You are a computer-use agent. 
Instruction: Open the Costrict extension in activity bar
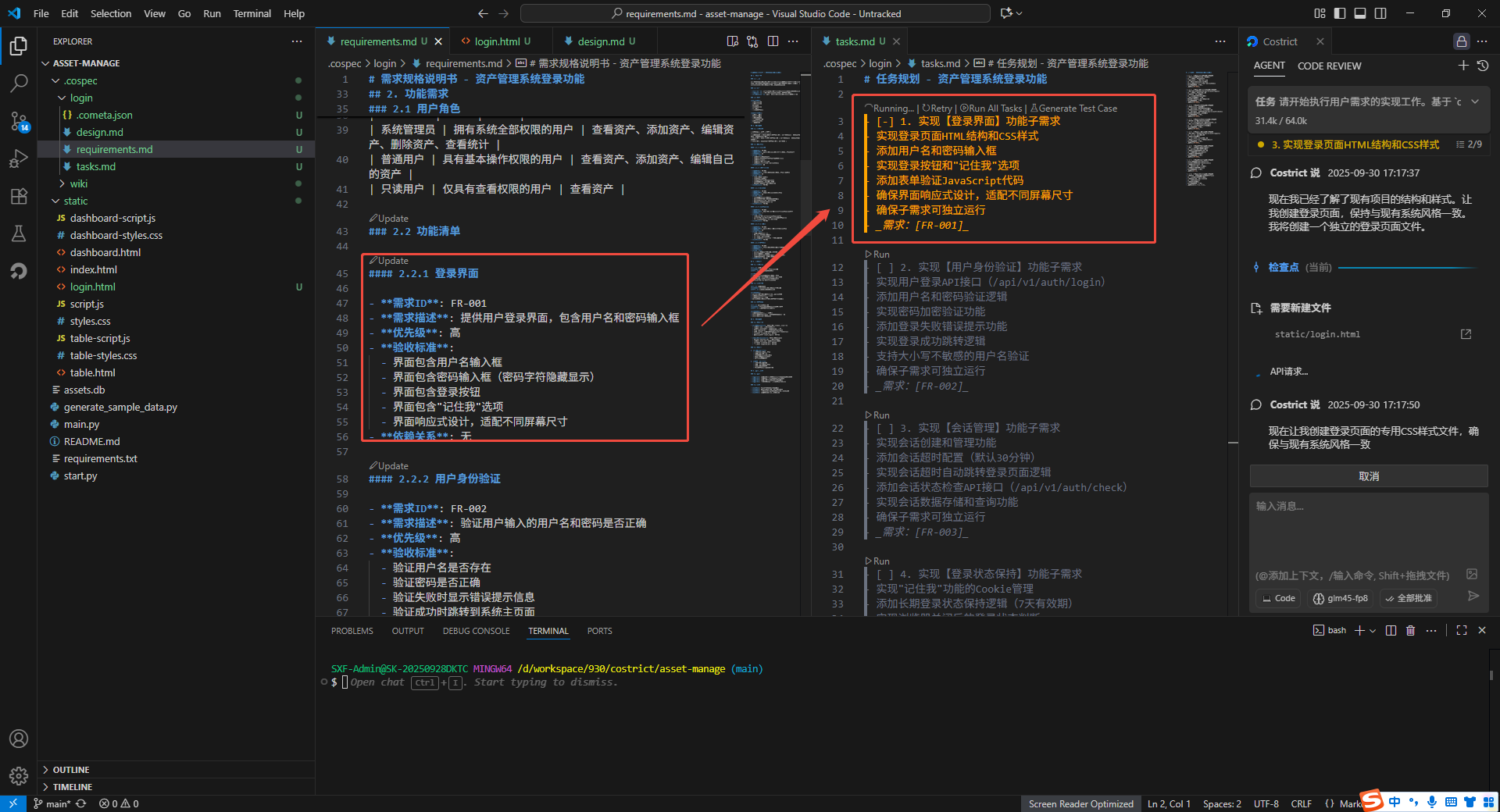tap(19, 271)
